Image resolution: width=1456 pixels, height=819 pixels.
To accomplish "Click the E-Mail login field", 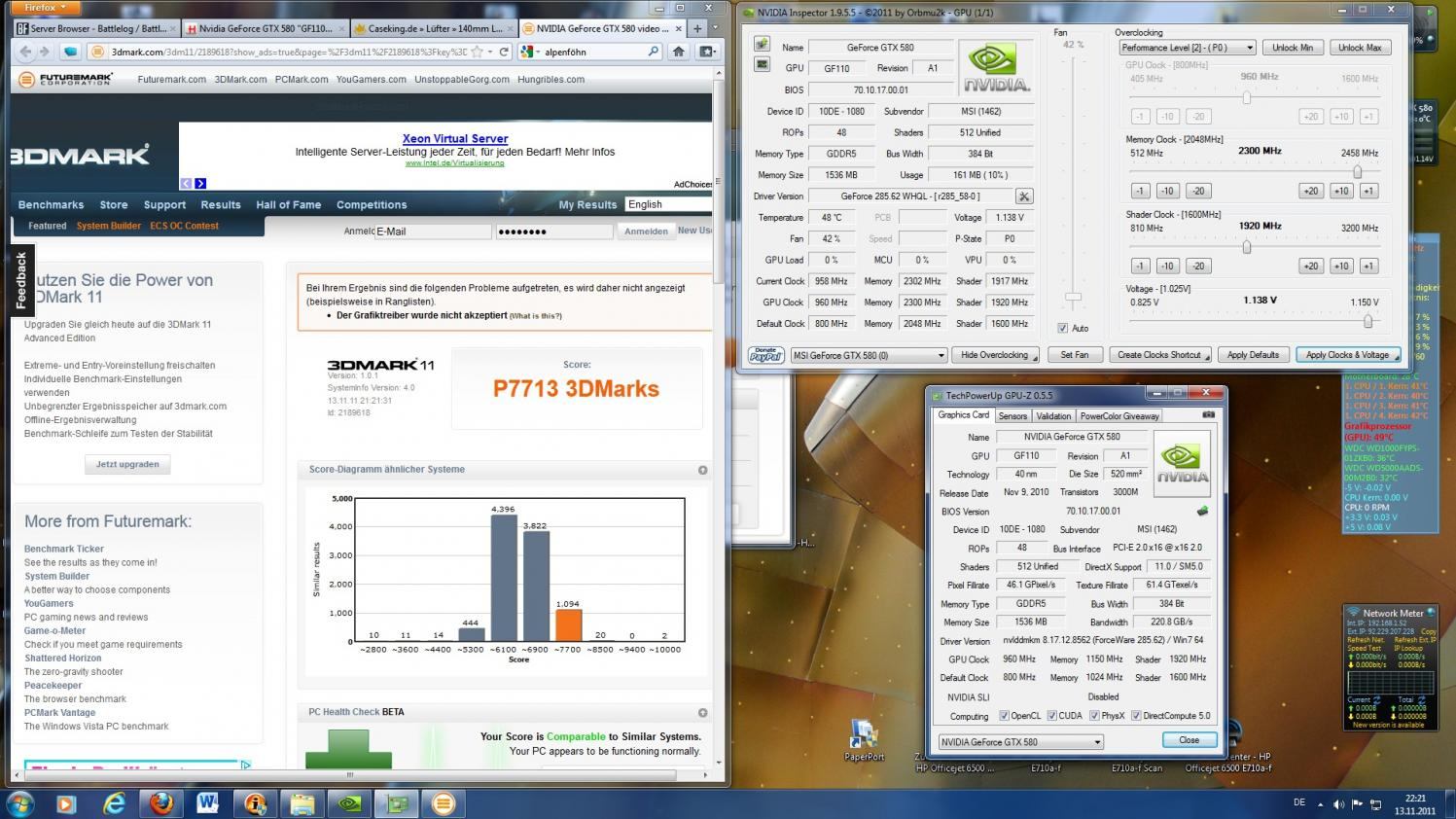I will [x=433, y=231].
